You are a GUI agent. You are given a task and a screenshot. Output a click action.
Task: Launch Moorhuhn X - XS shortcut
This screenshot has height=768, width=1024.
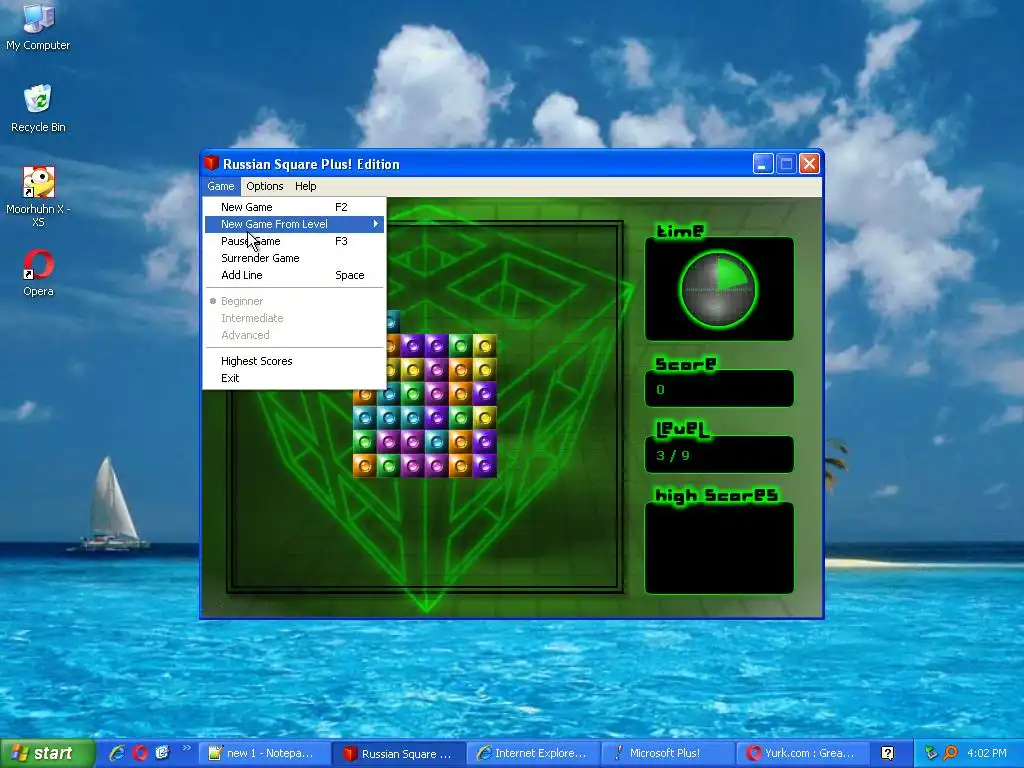pyautogui.click(x=38, y=196)
